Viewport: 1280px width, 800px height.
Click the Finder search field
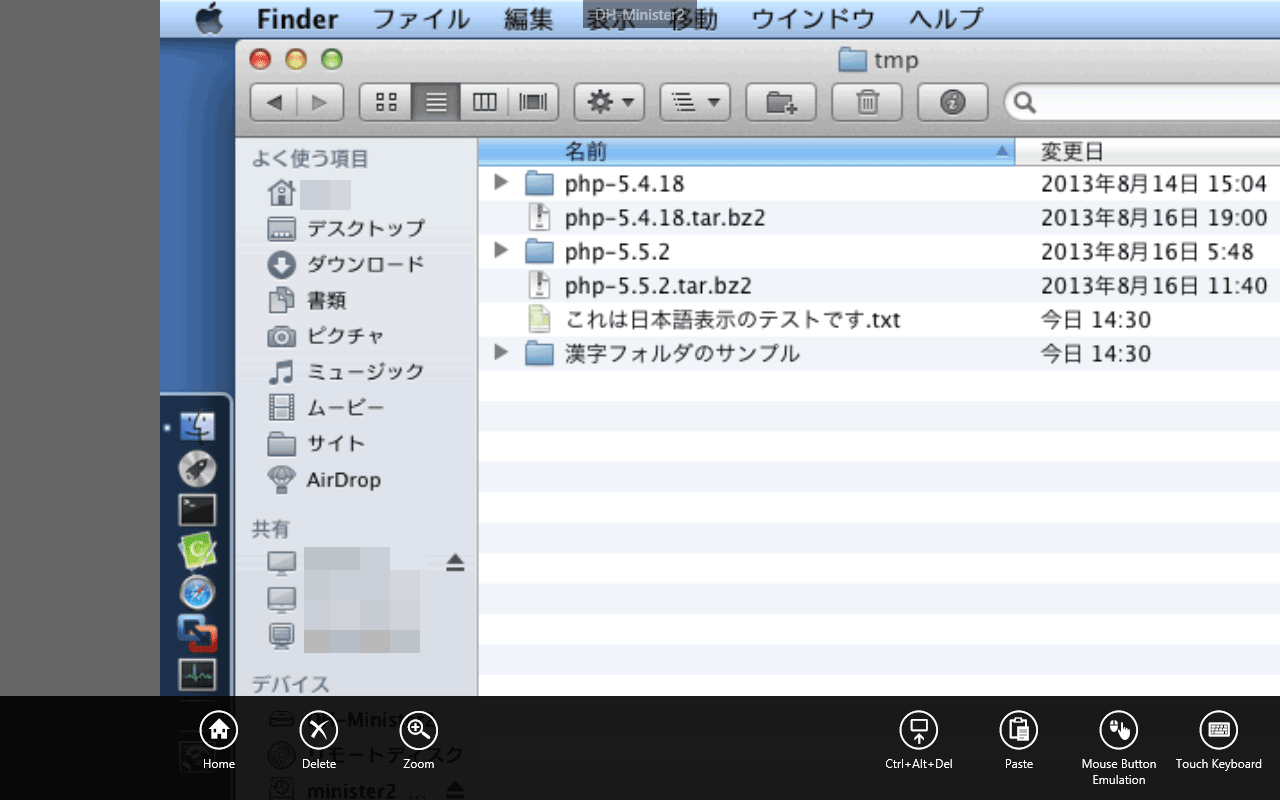pos(1142,102)
